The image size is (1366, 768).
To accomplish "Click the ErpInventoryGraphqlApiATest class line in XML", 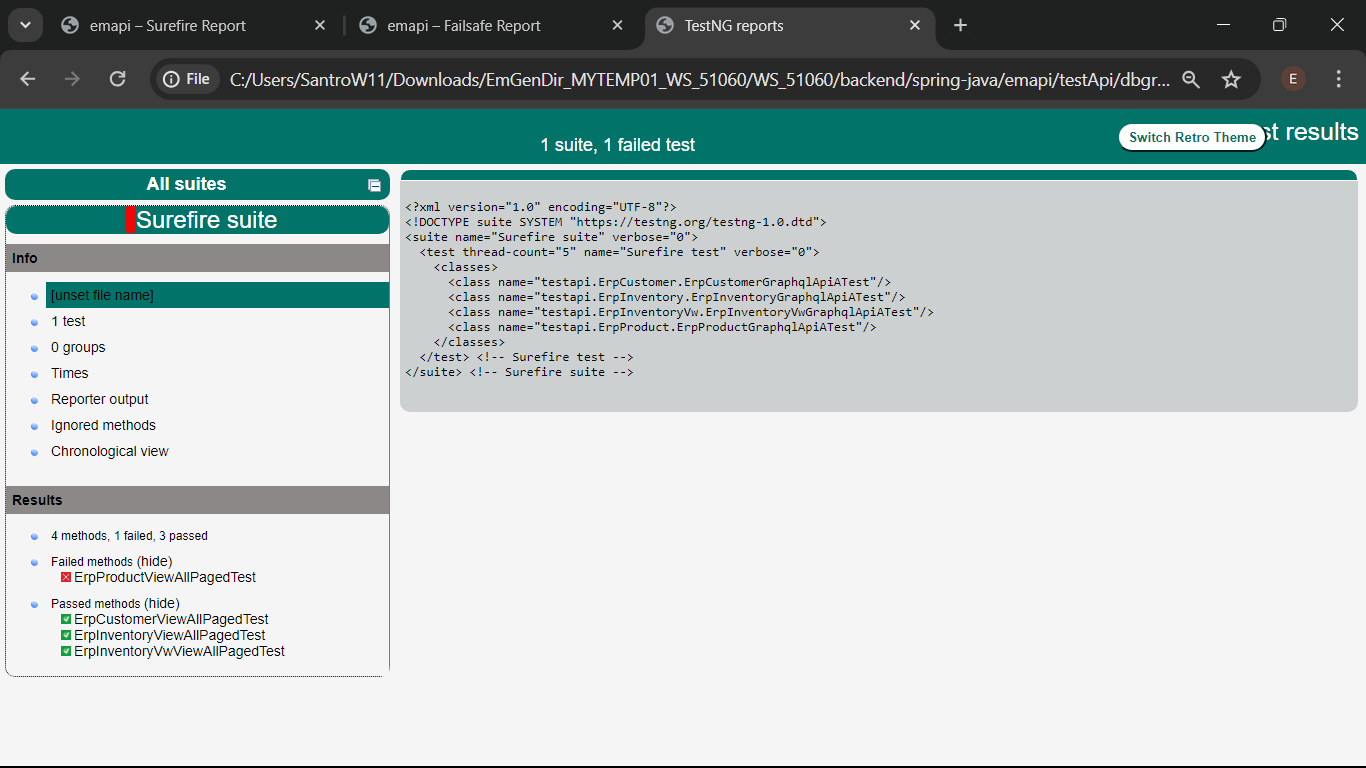I will pos(676,297).
